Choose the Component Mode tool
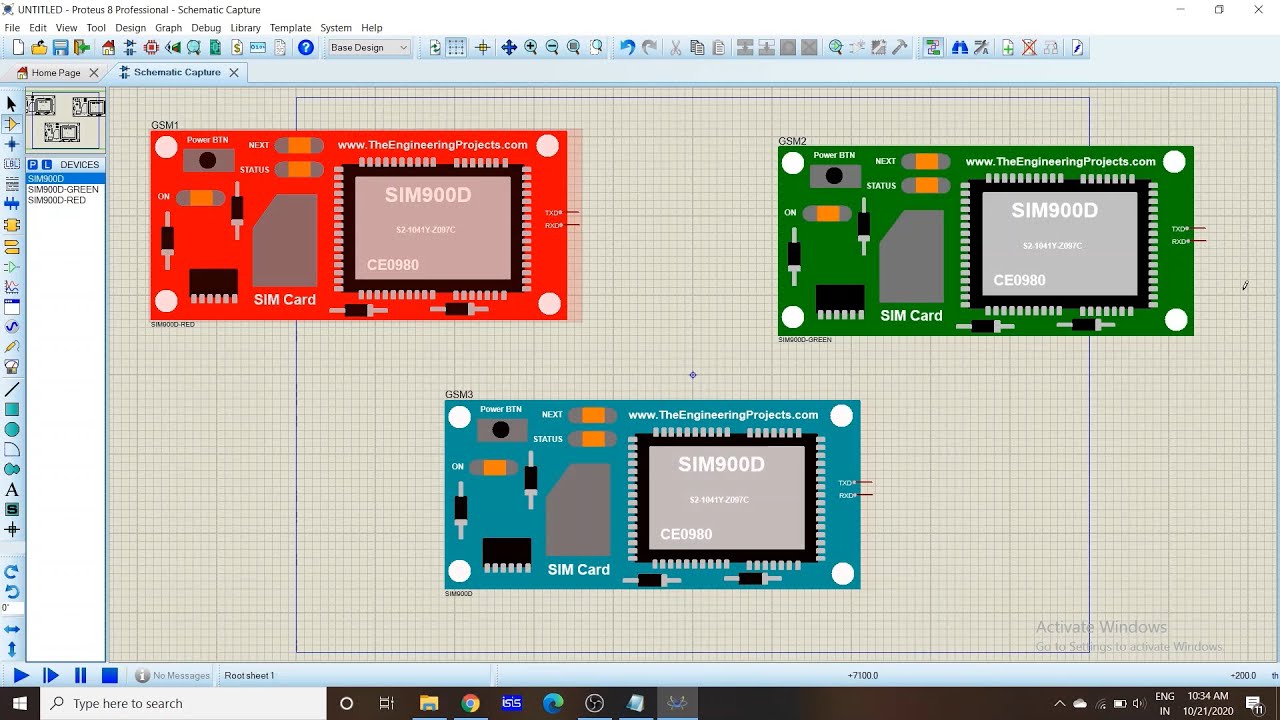This screenshot has width=1280, height=720. coord(12,124)
